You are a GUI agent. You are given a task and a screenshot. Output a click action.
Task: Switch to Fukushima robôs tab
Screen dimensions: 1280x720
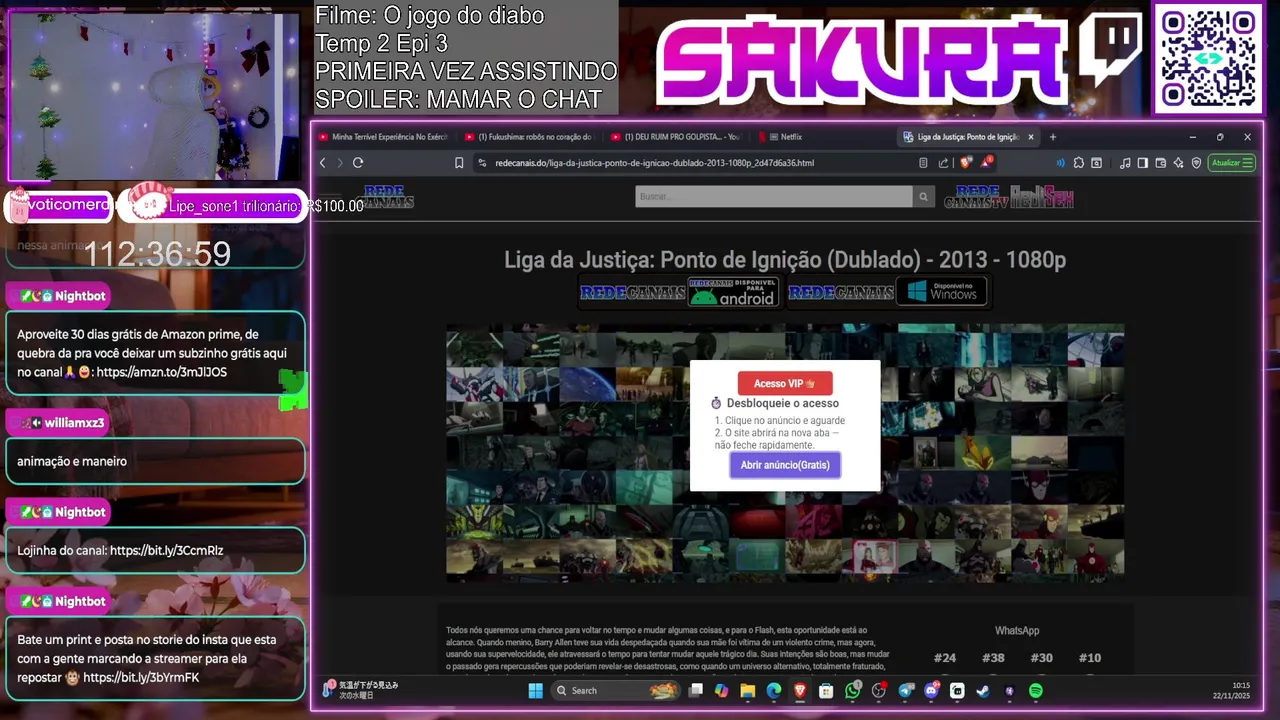(x=530, y=137)
